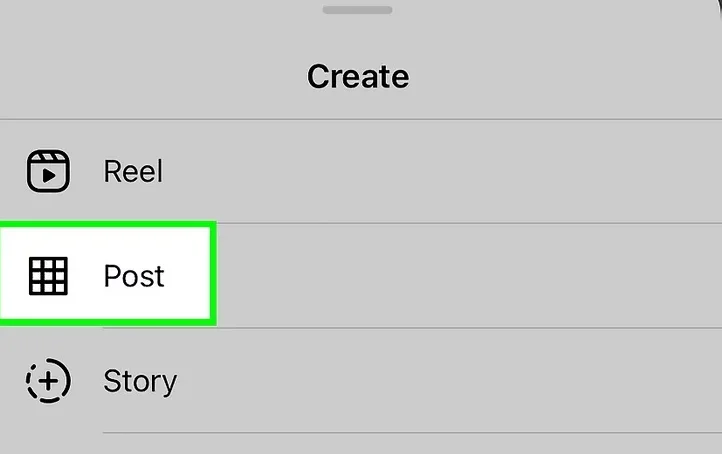This screenshot has width=722, height=454.
Task: Click the plus sign in Story icon
Action: (47, 381)
